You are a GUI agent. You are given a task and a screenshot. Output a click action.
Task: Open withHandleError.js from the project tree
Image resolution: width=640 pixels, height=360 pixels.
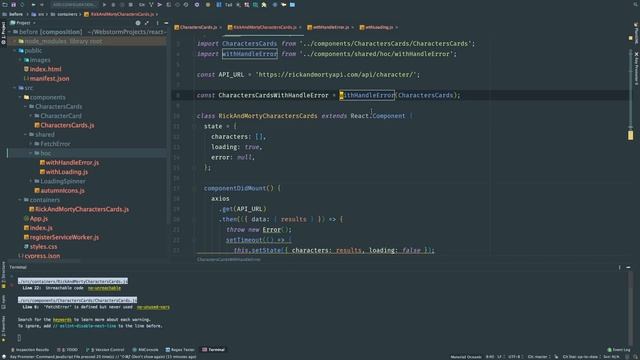pos(69,162)
